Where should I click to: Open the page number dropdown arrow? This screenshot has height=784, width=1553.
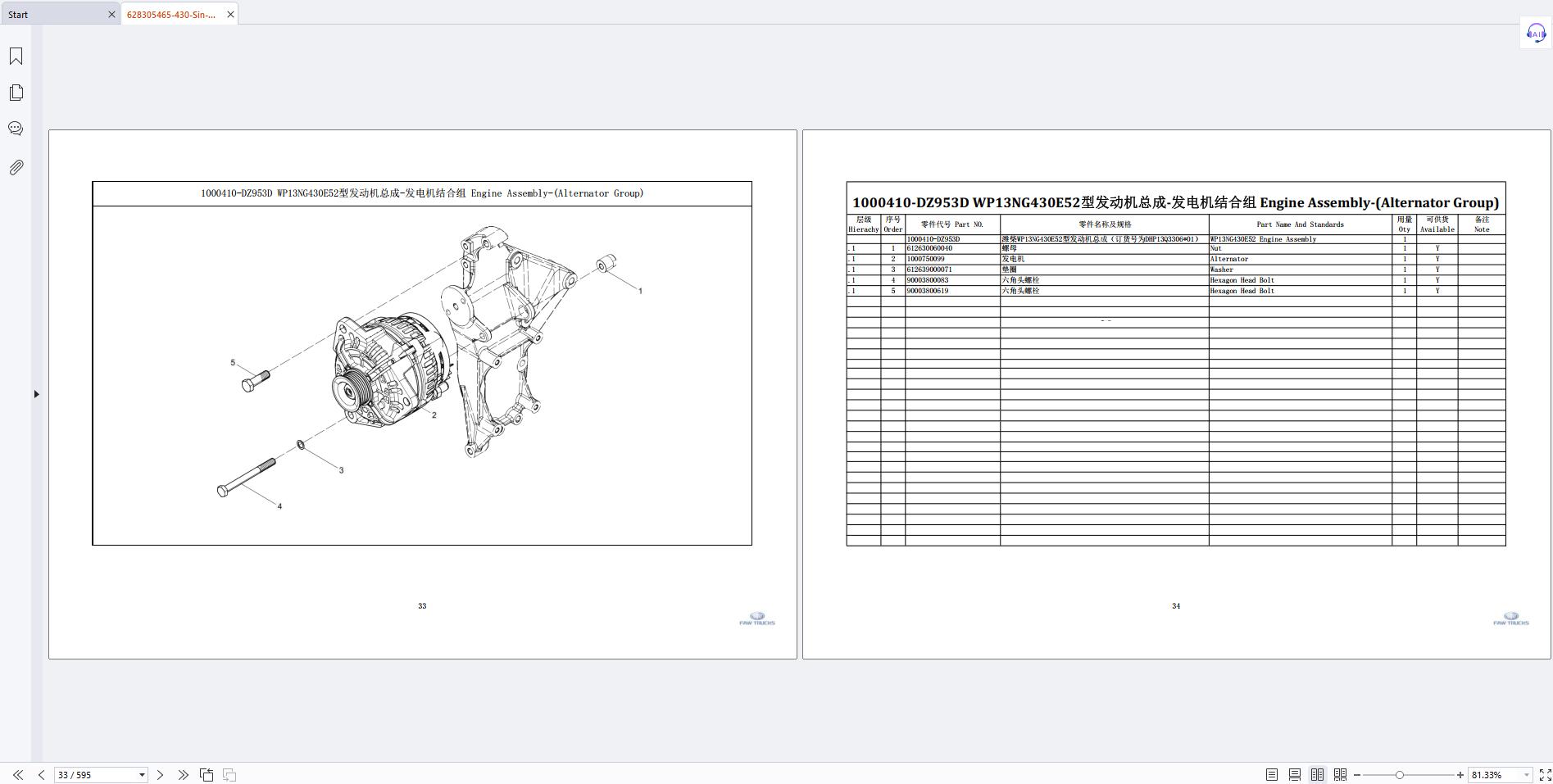pyautogui.click(x=142, y=775)
